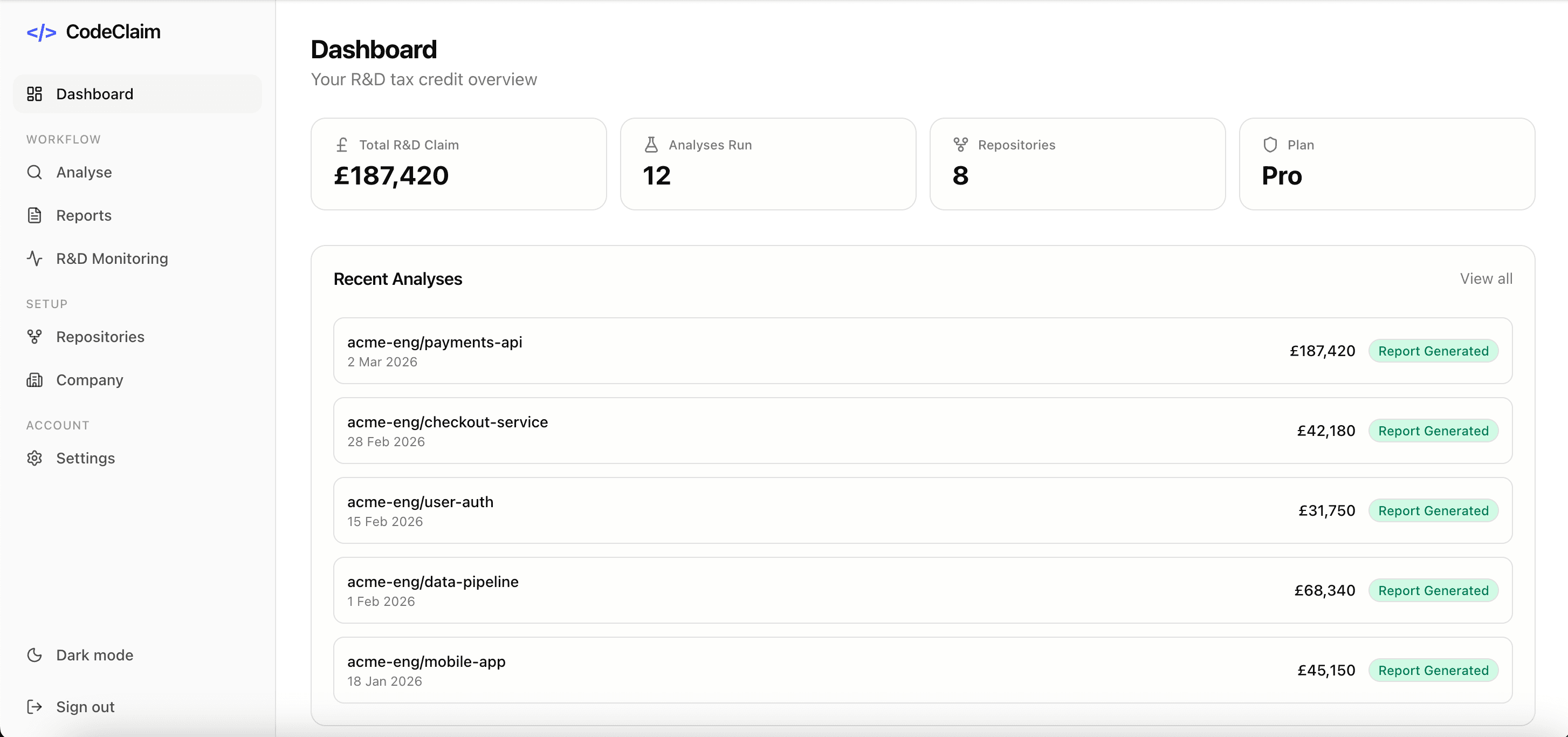Screen dimensions: 1568x737
Task: Open the Dashboard navigation entry
Action: (x=95, y=94)
